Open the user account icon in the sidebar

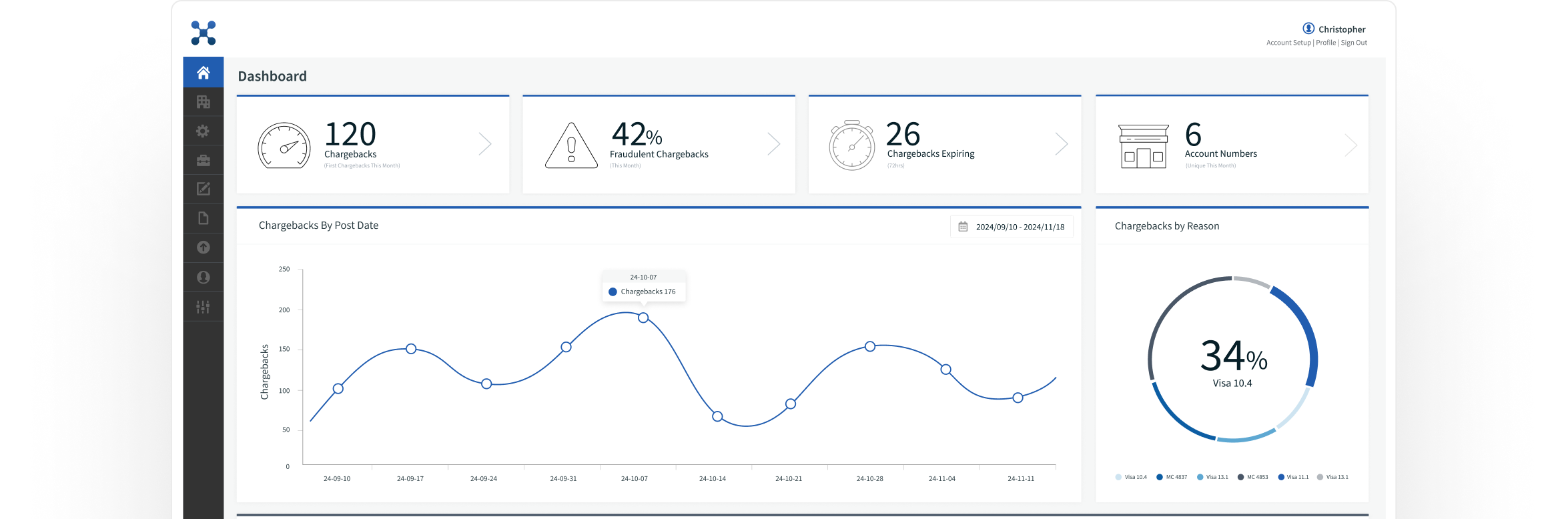pyautogui.click(x=204, y=277)
